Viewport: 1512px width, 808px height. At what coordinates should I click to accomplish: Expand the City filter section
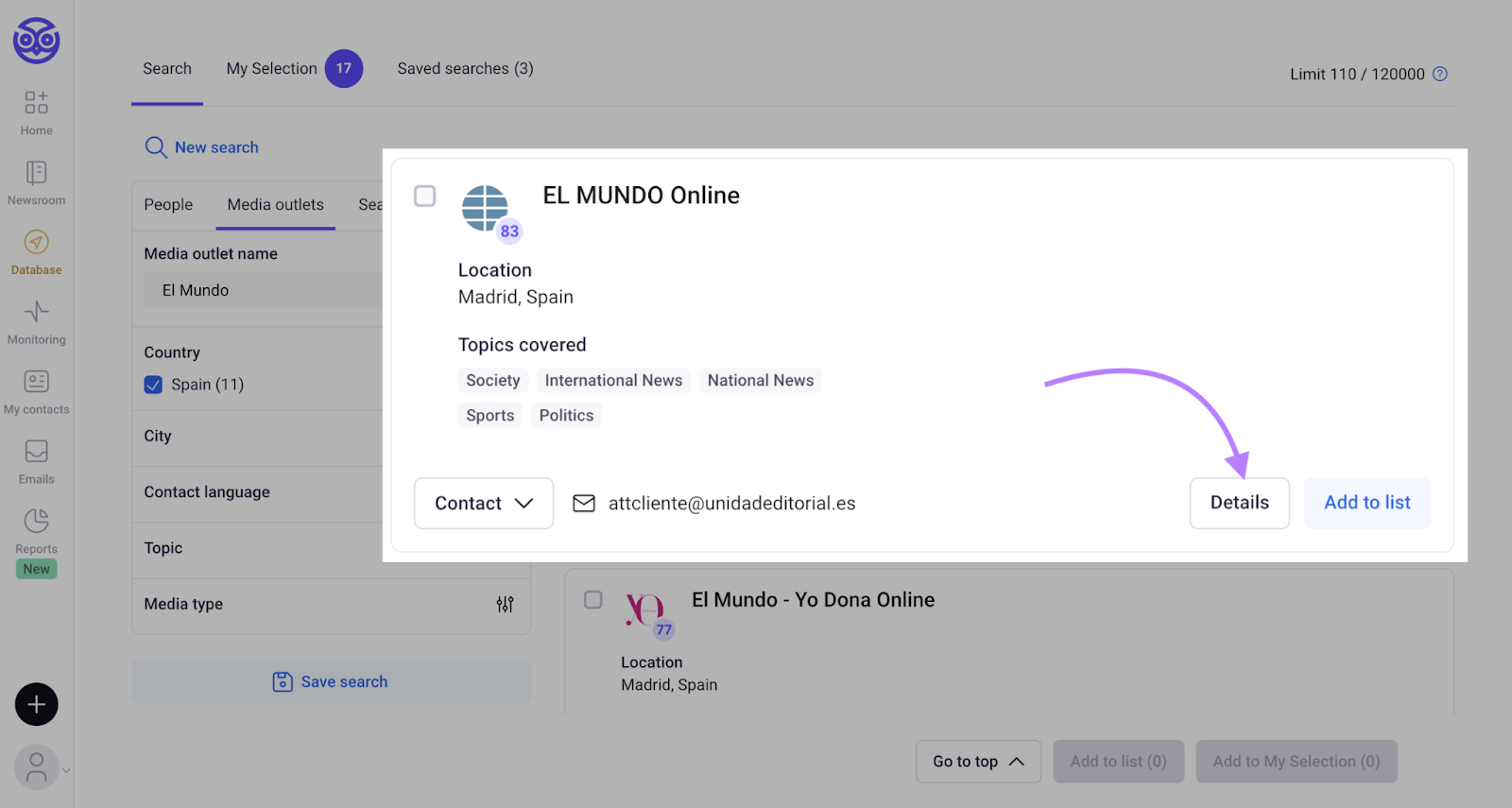(x=255, y=437)
